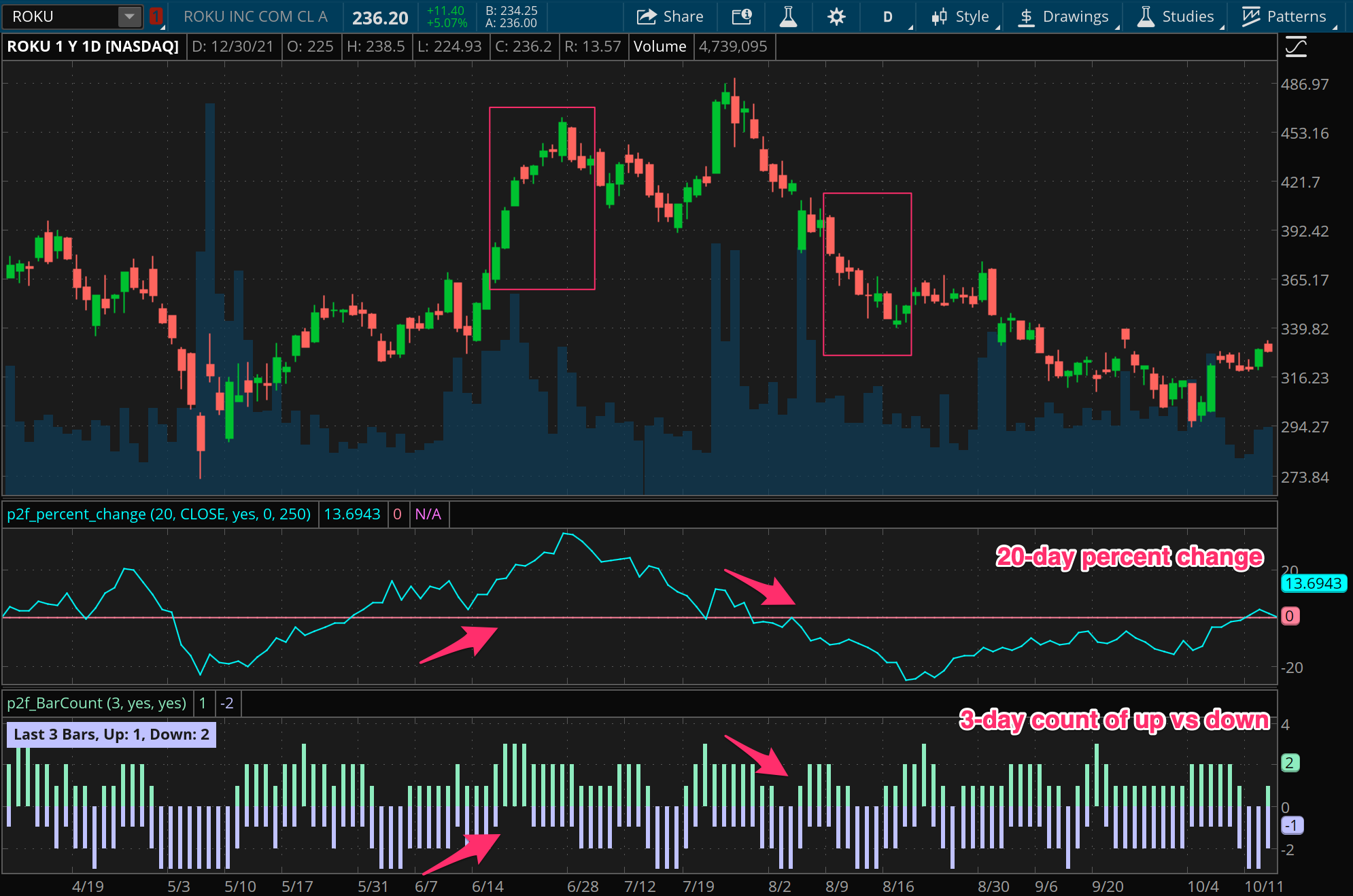This screenshot has height=896, width=1353.
Task: Click the N/A value in percent change header
Action: (428, 514)
